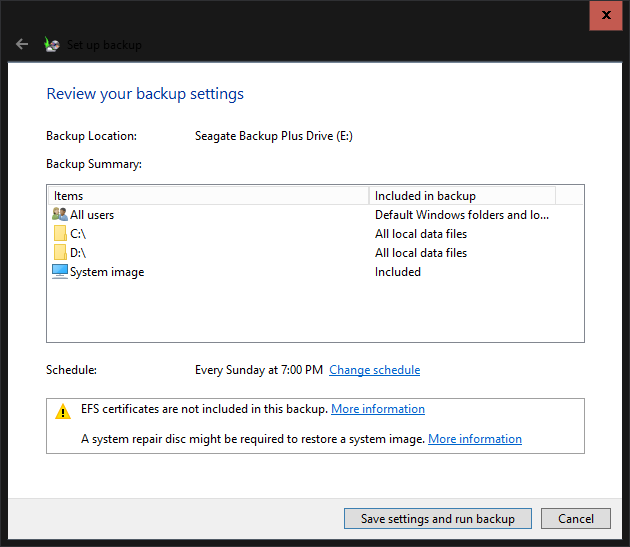Open More information about system repair disc

tap(475, 439)
